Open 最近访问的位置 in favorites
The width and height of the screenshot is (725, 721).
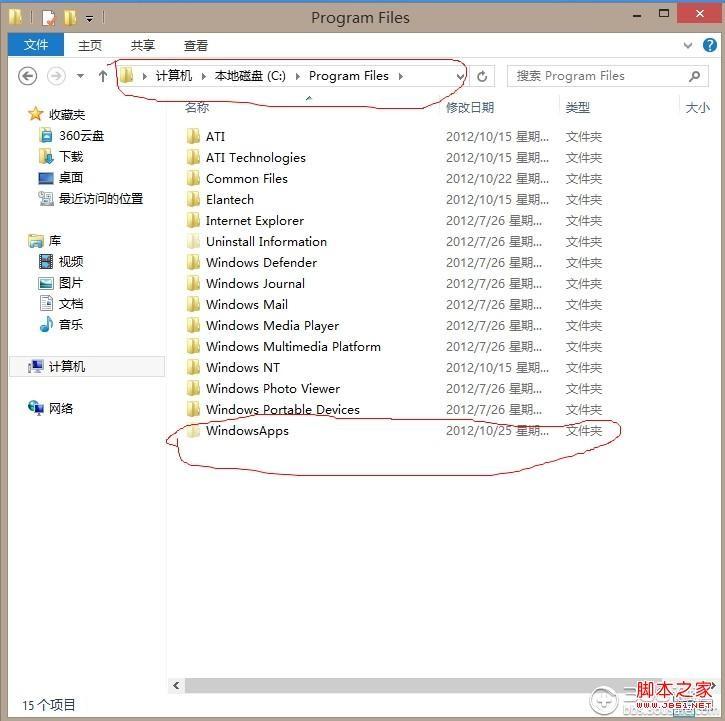click(101, 198)
